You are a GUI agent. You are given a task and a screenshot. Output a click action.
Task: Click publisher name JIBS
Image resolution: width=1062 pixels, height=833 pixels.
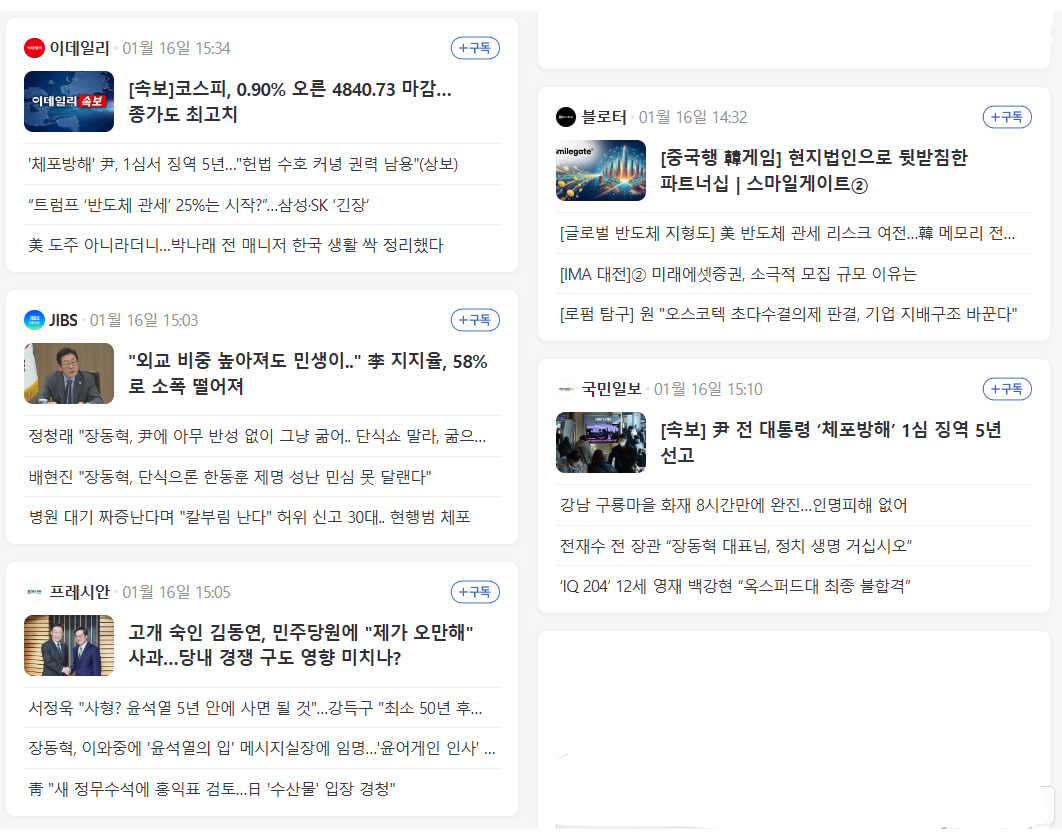pos(64,320)
